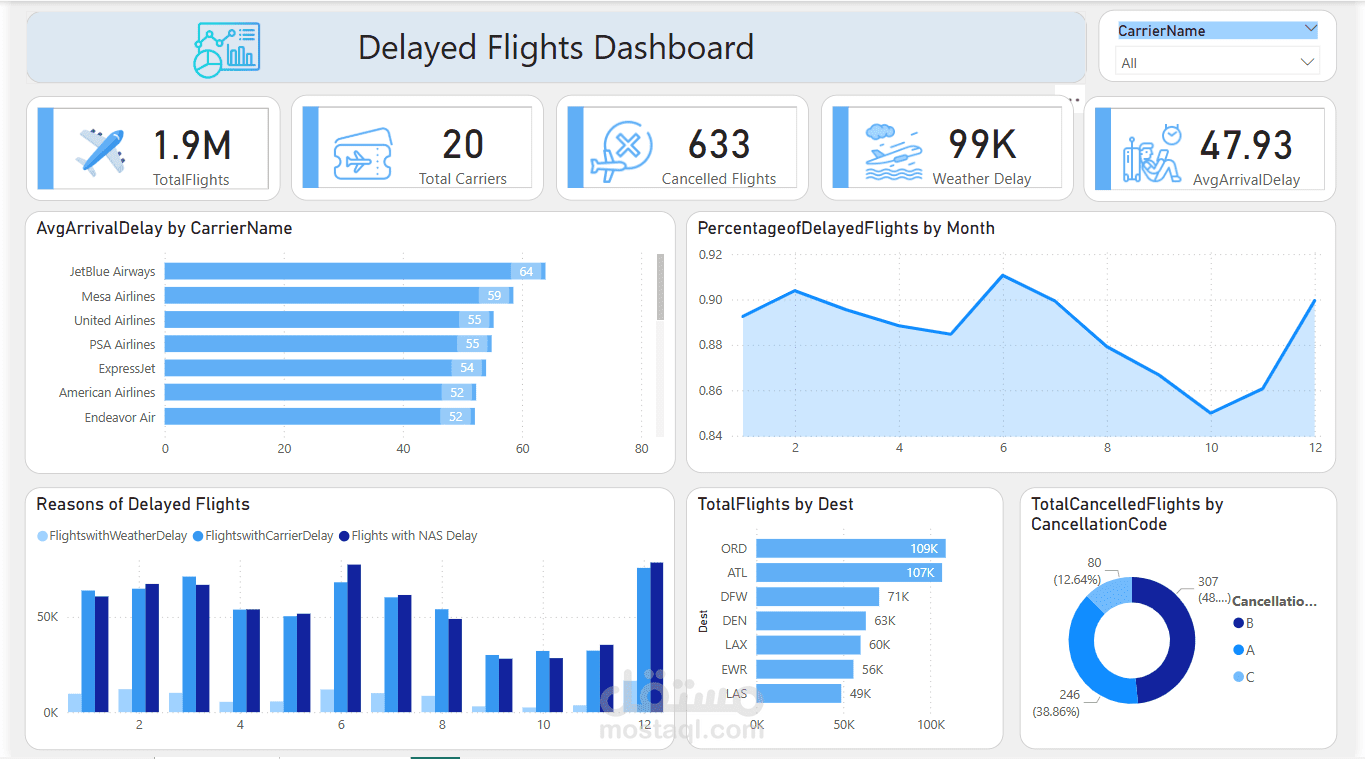The height and width of the screenshot is (759, 1365).
Task: Click the Cancellatio... legend title
Action: point(1275,601)
